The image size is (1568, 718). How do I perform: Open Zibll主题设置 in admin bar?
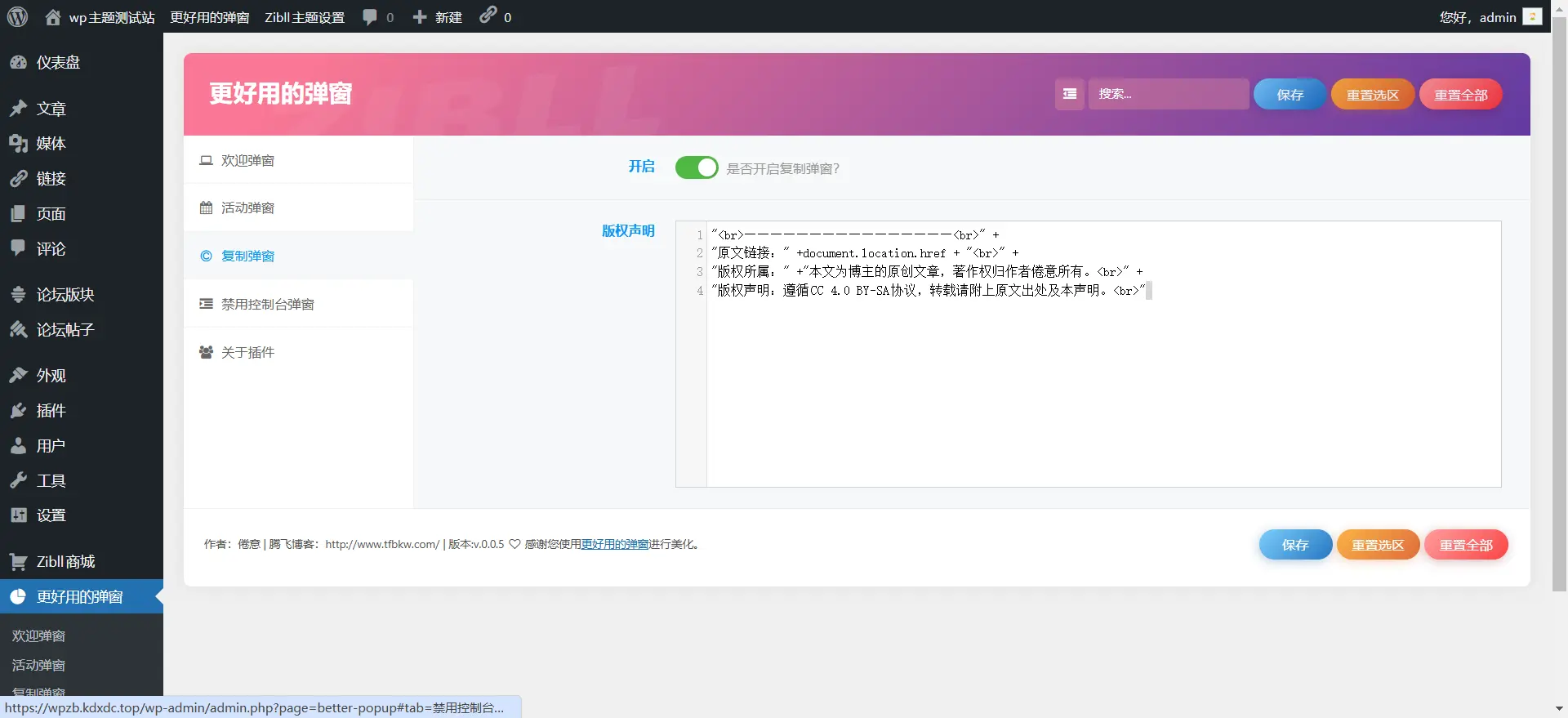[305, 17]
